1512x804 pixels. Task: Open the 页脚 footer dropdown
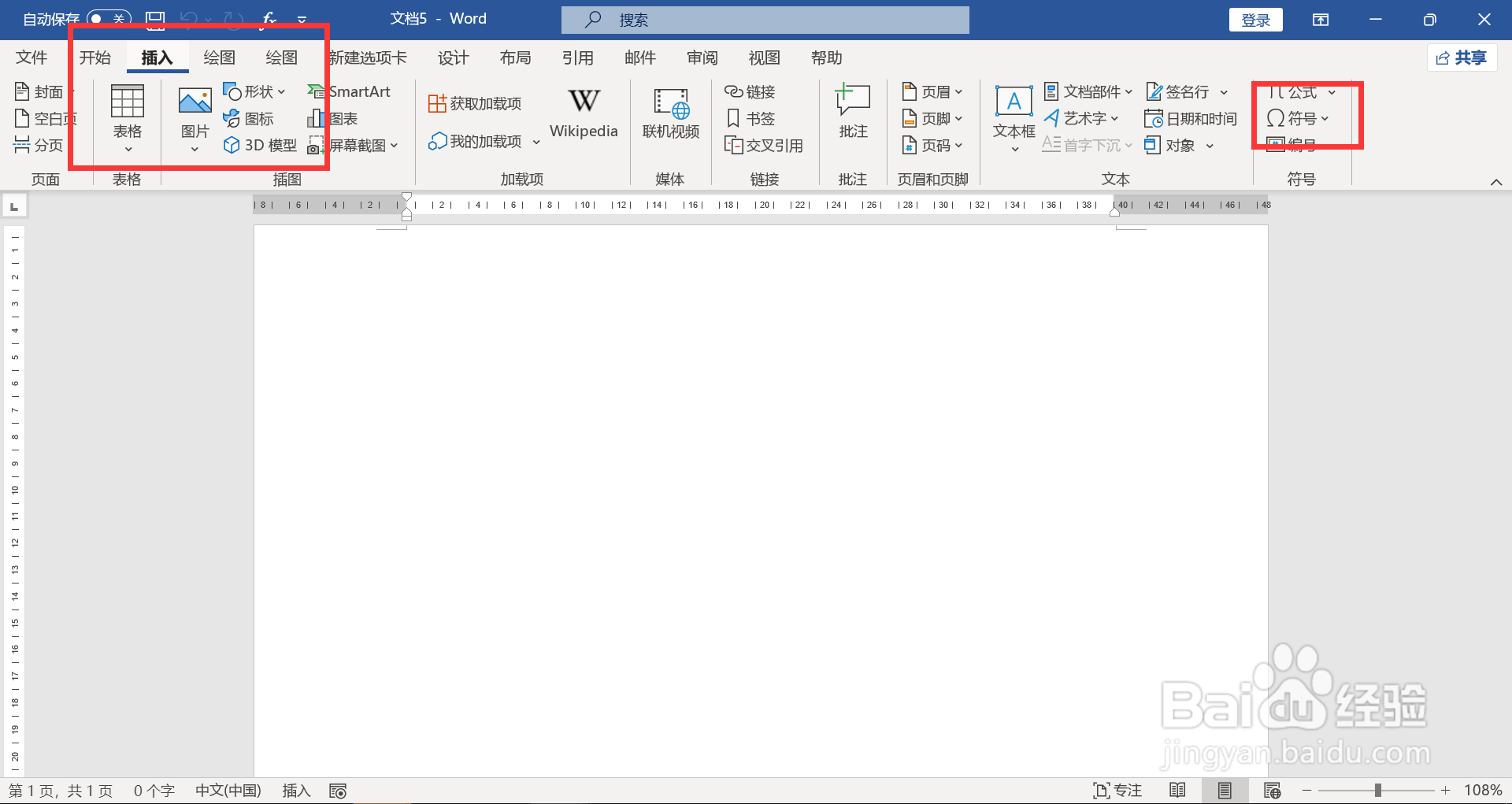pyautogui.click(x=932, y=119)
